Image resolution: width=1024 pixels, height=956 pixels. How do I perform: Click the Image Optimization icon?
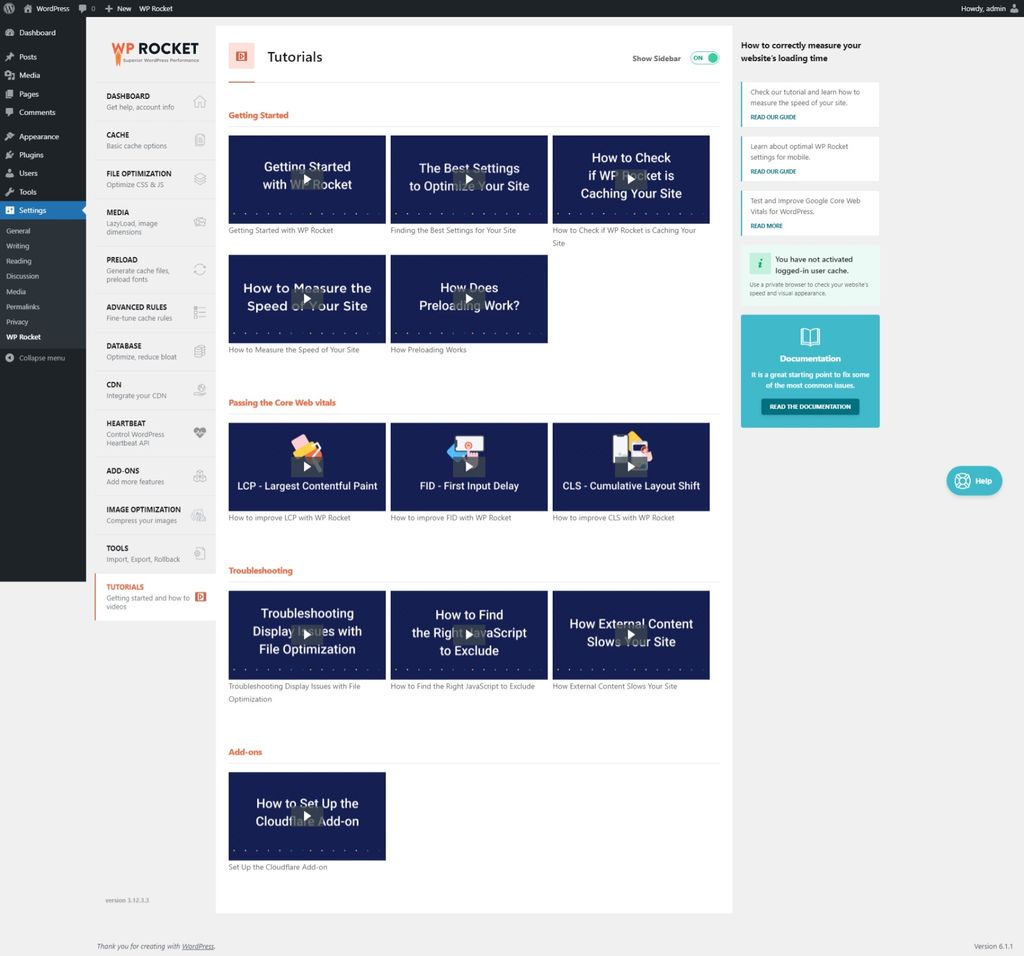pyautogui.click(x=199, y=515)
